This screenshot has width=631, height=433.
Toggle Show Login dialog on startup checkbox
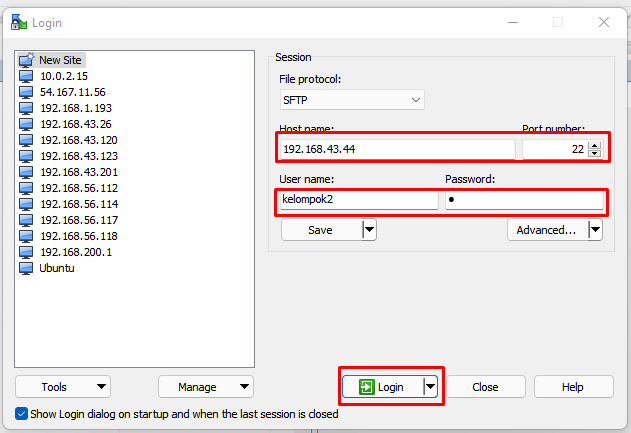coord(22,413)
